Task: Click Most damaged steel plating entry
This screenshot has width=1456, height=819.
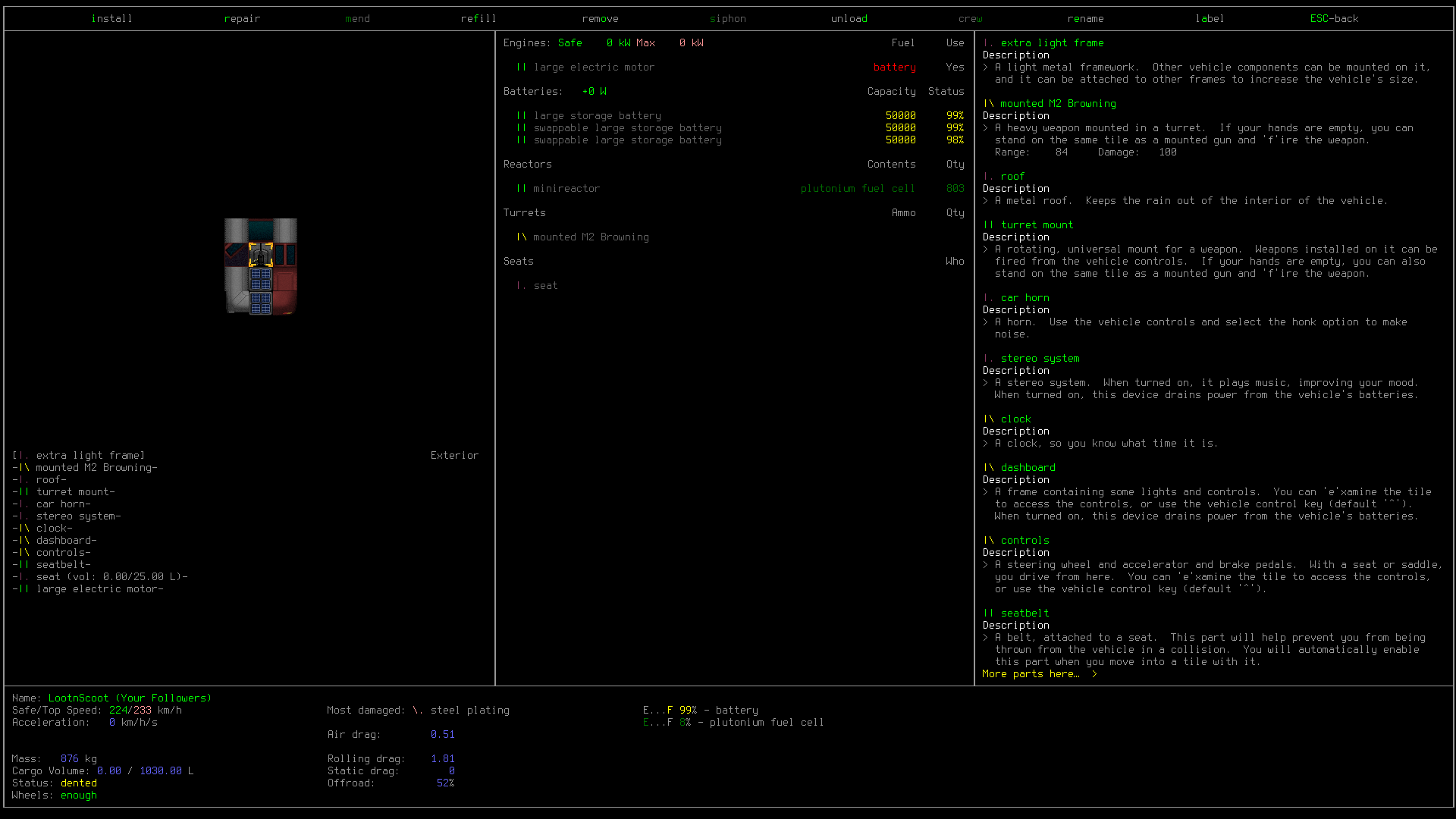Action: pyautogui.click(x=461, y=711)
